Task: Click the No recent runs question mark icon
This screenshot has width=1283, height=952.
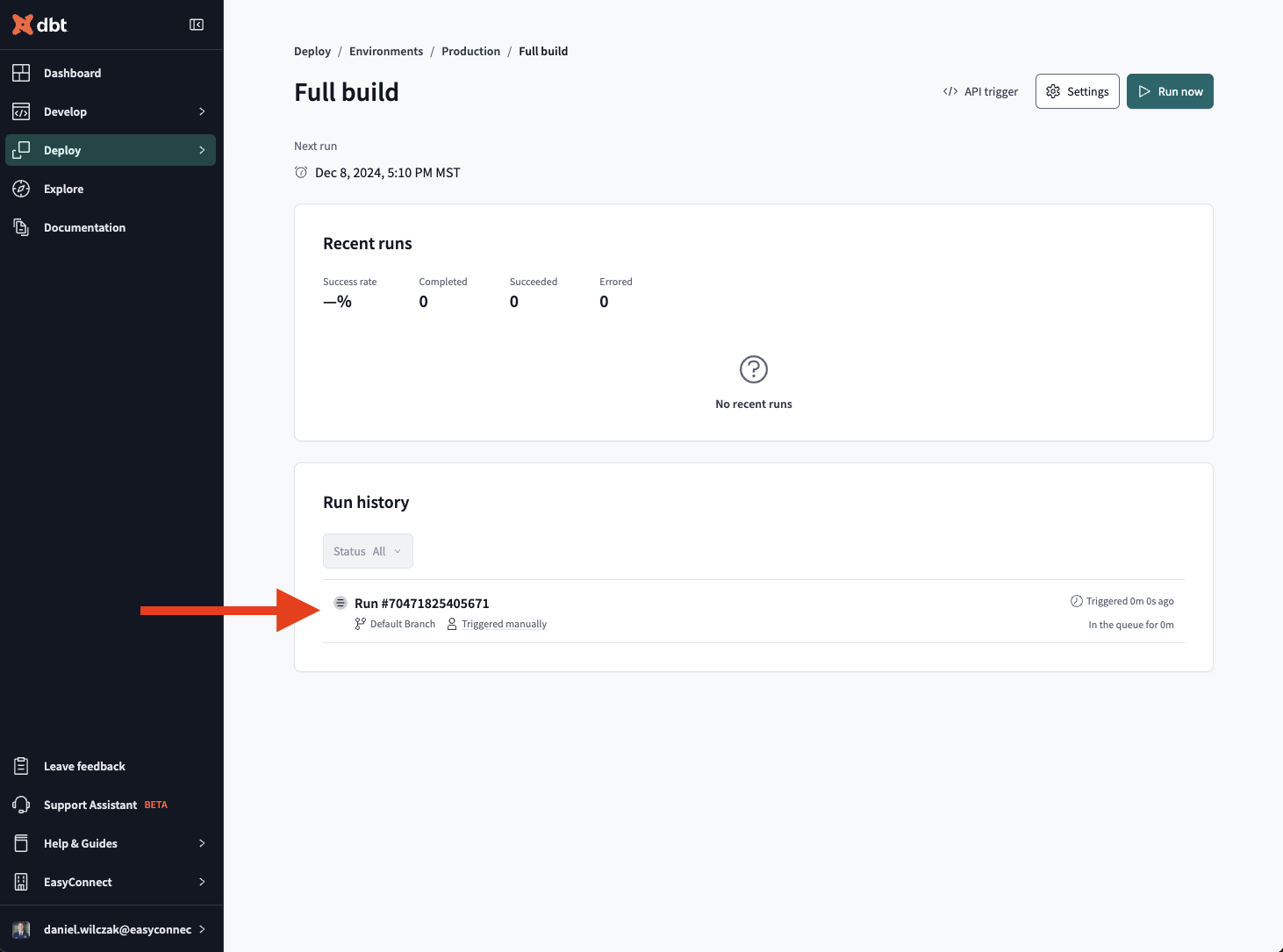Action: [754, 369]
